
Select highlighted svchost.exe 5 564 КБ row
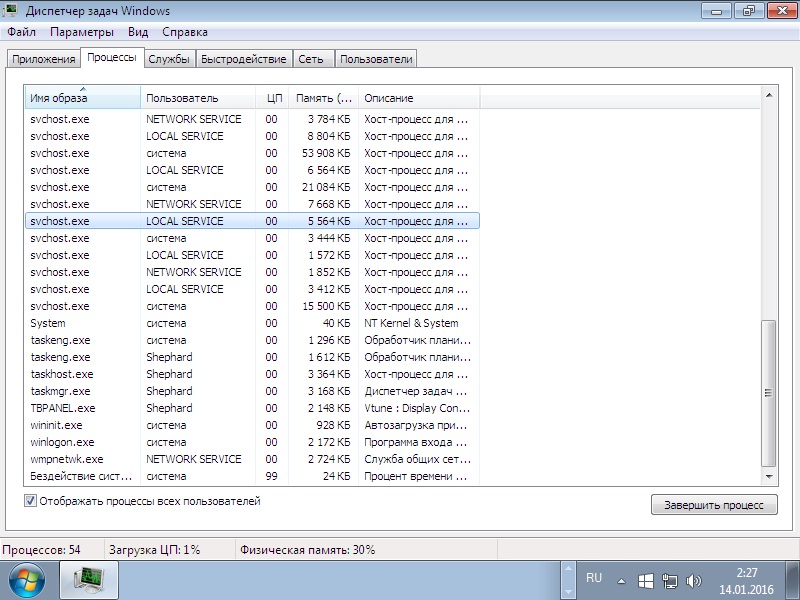[x=252, y=221]
